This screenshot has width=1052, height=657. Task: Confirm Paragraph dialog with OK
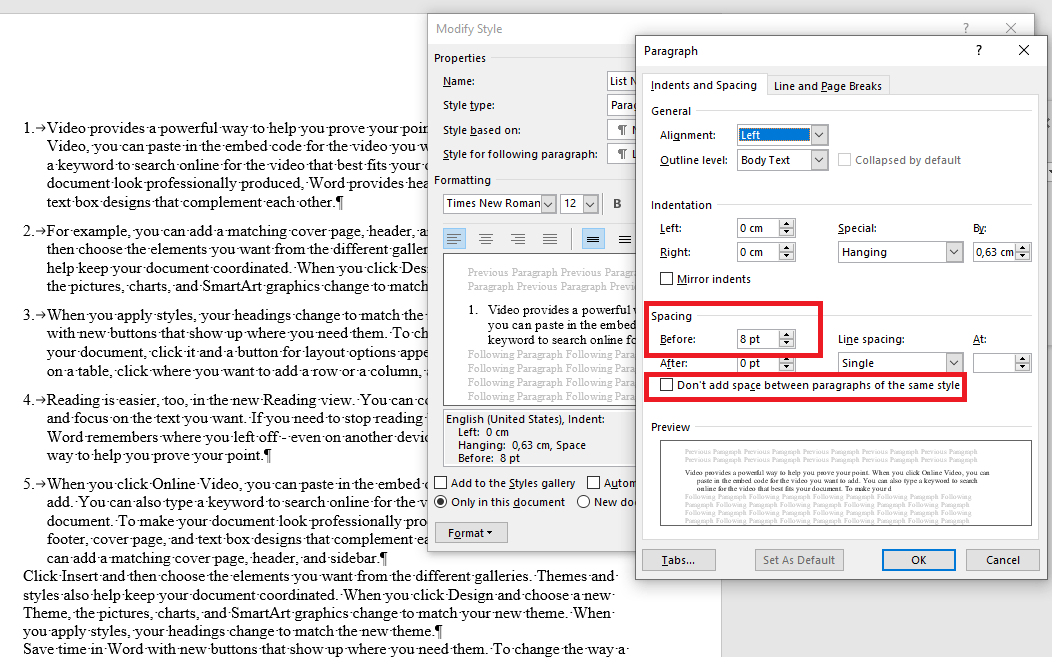918,560
